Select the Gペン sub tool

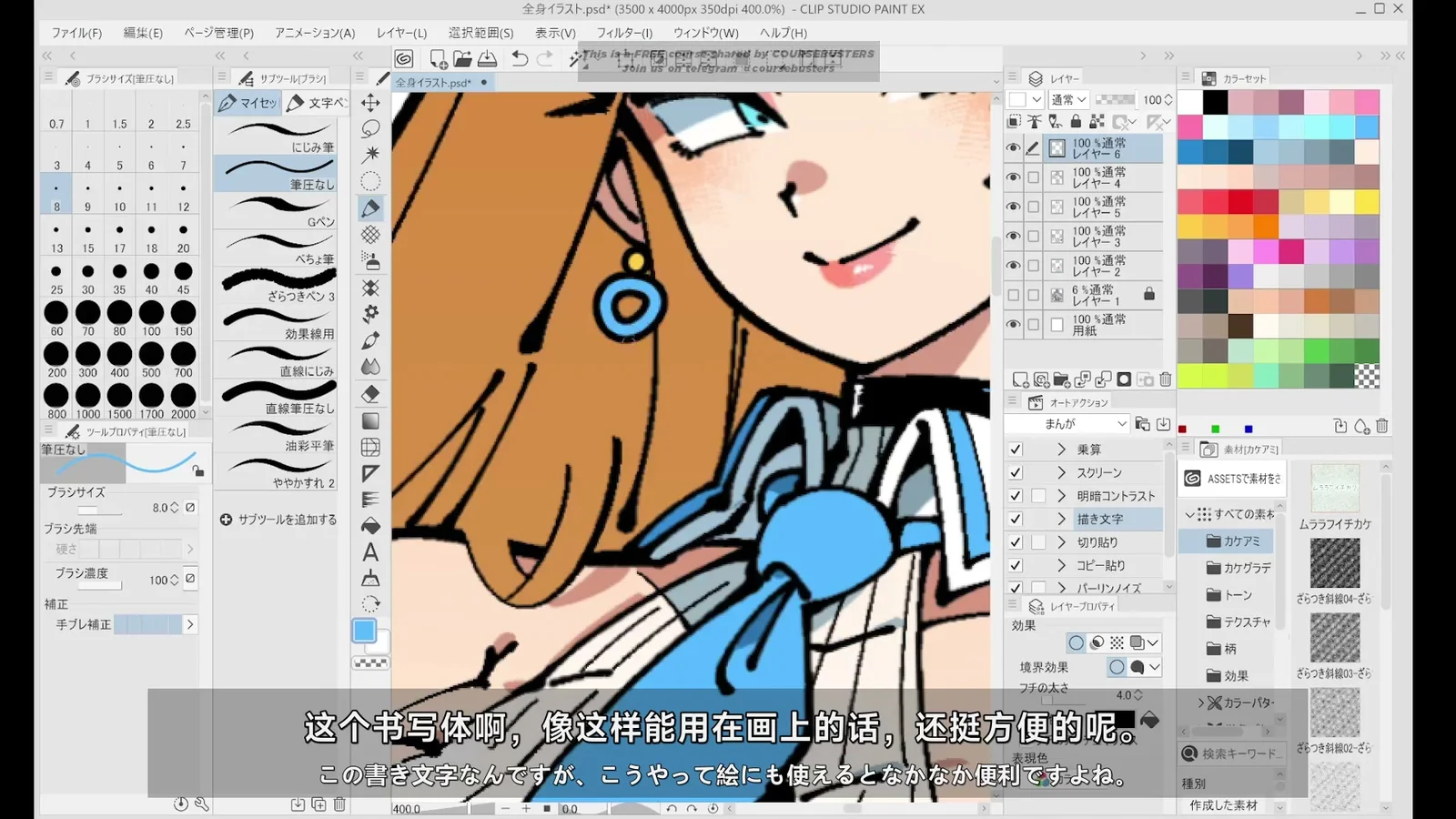pyautogui.click(x=278, y=211)
